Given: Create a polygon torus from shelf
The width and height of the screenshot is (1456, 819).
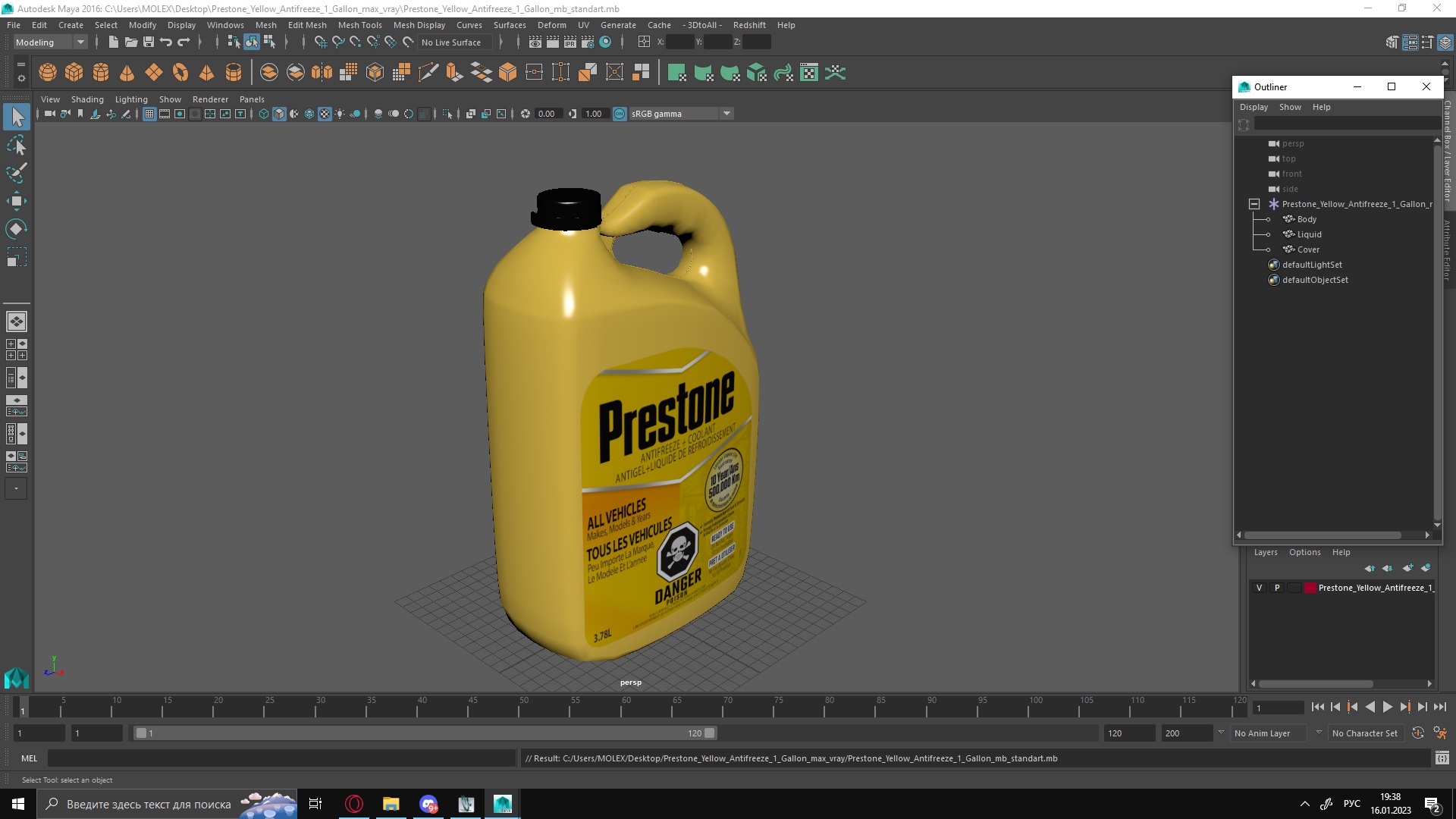Looking at the screenshot, I should tap(180, 73).
